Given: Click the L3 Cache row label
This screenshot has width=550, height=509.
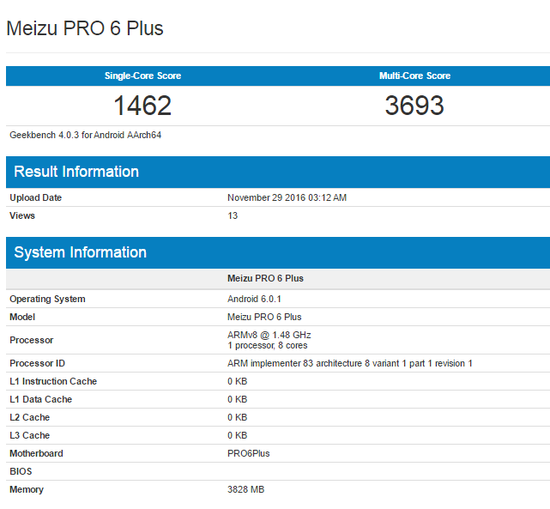Looking at the screenshot, I should [29, 435].
